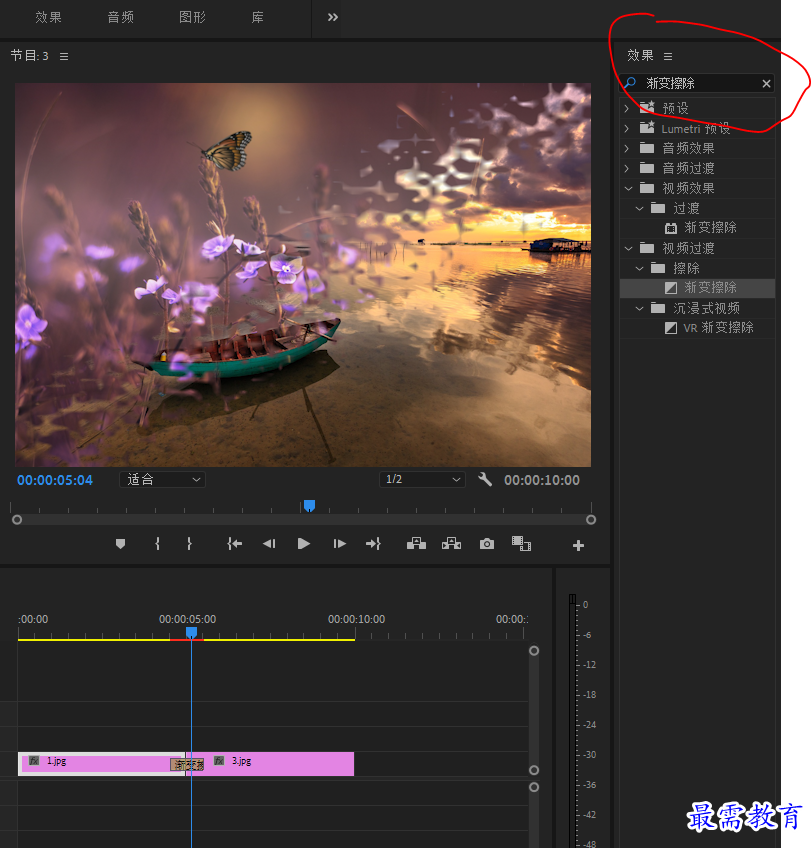The height and width of the screenshot is (848, 811).
Task: Step back one frame
Action: 269,544
